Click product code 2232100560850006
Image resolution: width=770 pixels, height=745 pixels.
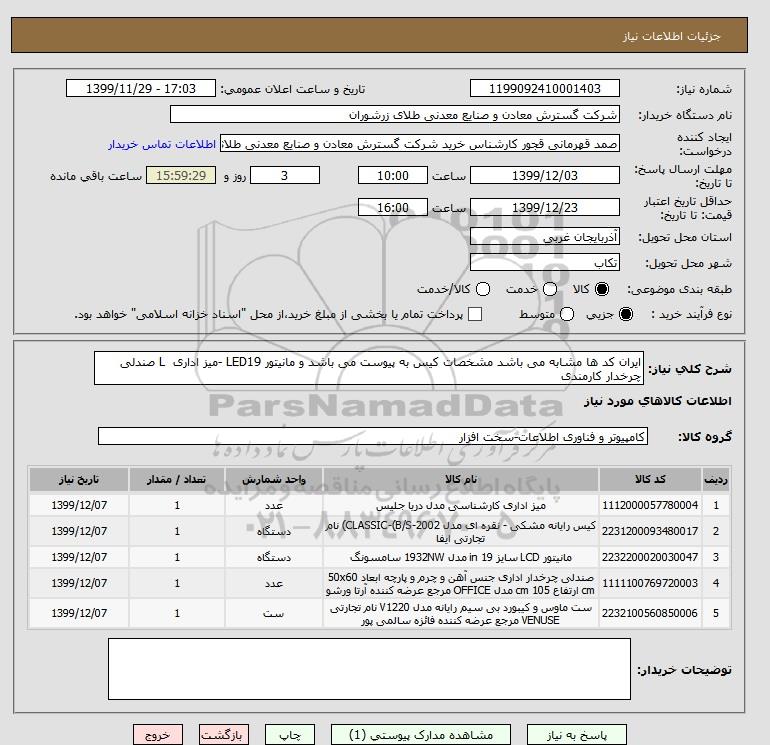(x=650, y=613)
